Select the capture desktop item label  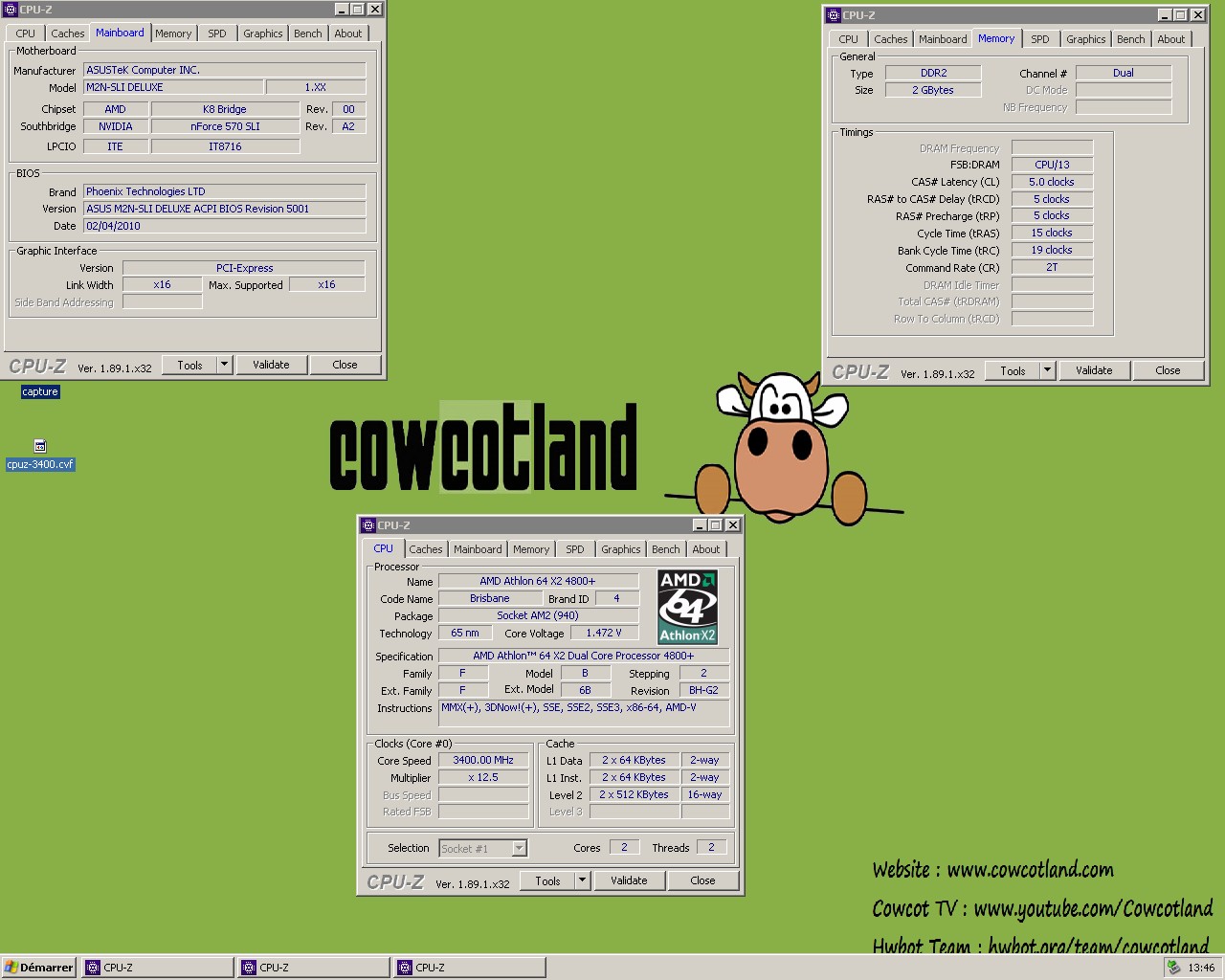pyautogui.click(x=40, y=391)
